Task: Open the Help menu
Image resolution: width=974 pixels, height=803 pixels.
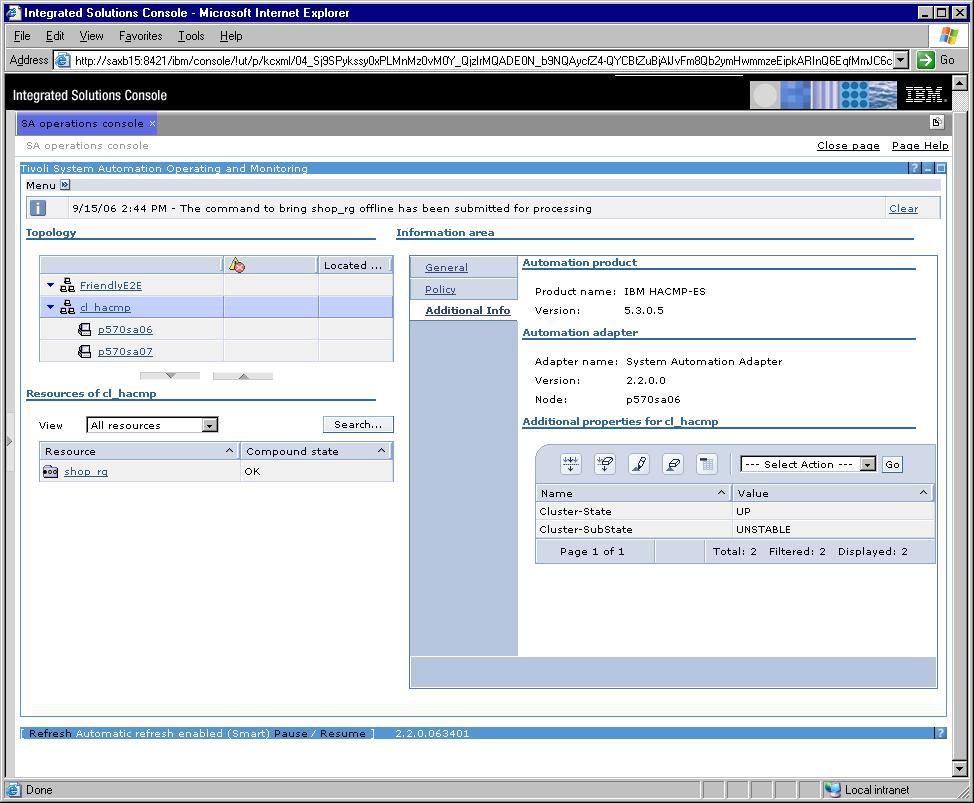Action: point(231,36)
